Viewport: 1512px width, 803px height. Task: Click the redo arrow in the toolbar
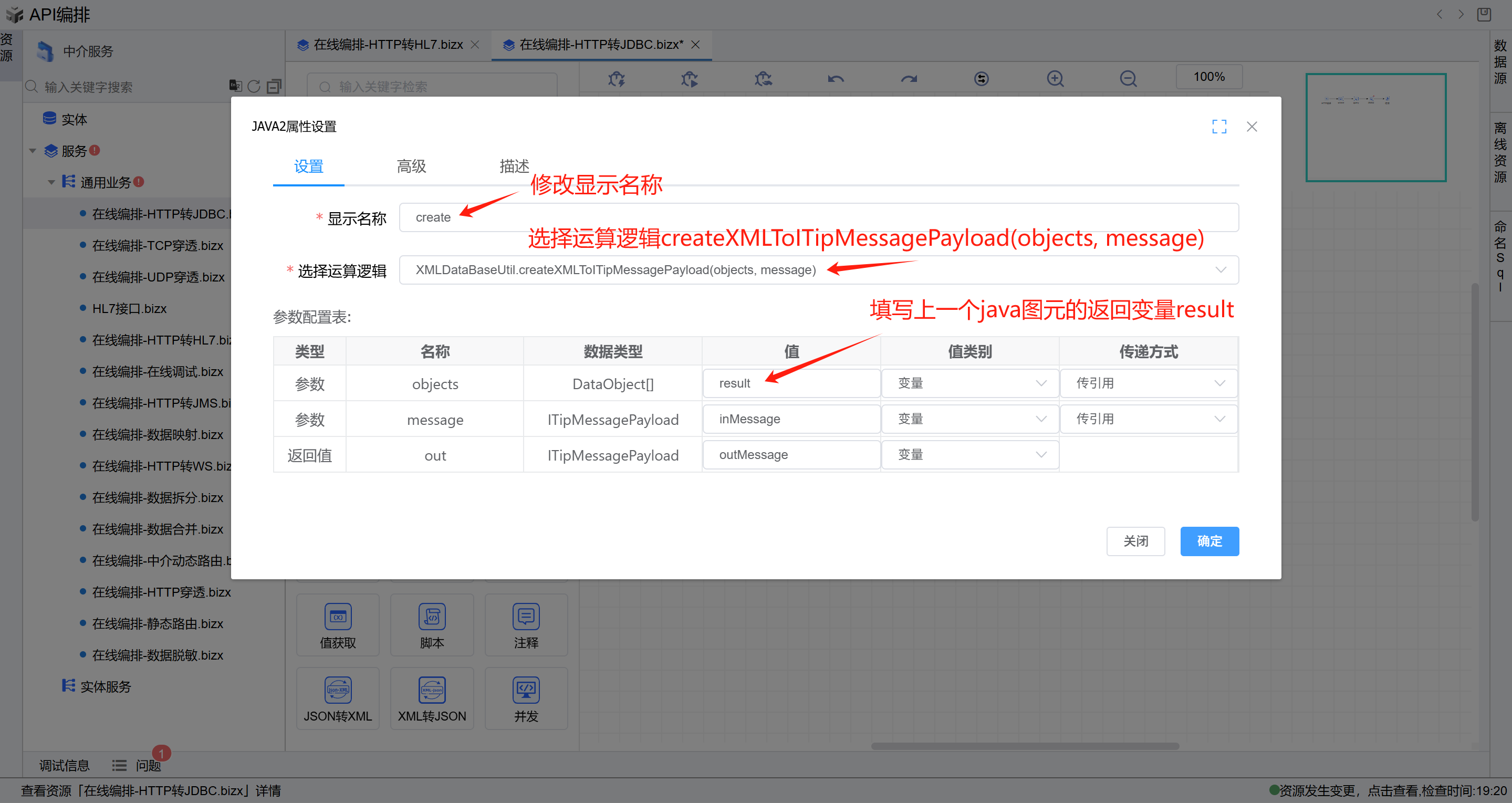pos(909,79)
